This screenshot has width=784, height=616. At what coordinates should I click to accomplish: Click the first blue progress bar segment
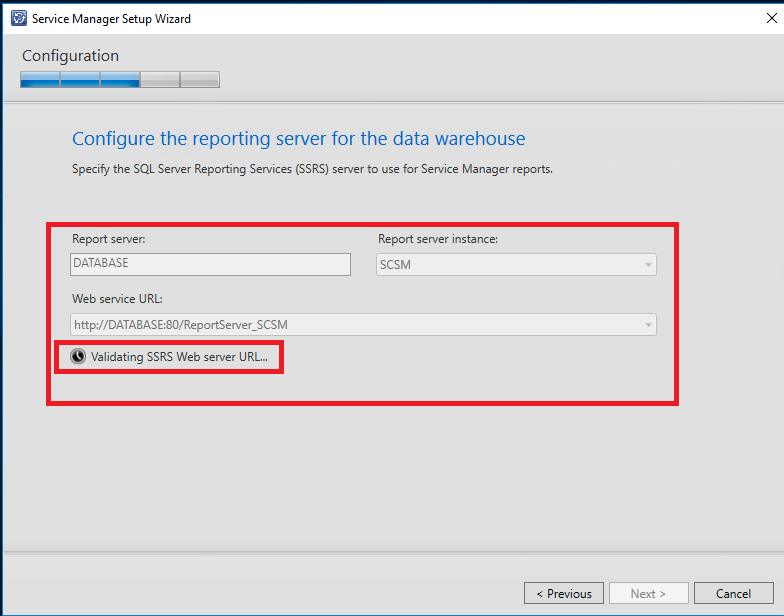(40, 80)
